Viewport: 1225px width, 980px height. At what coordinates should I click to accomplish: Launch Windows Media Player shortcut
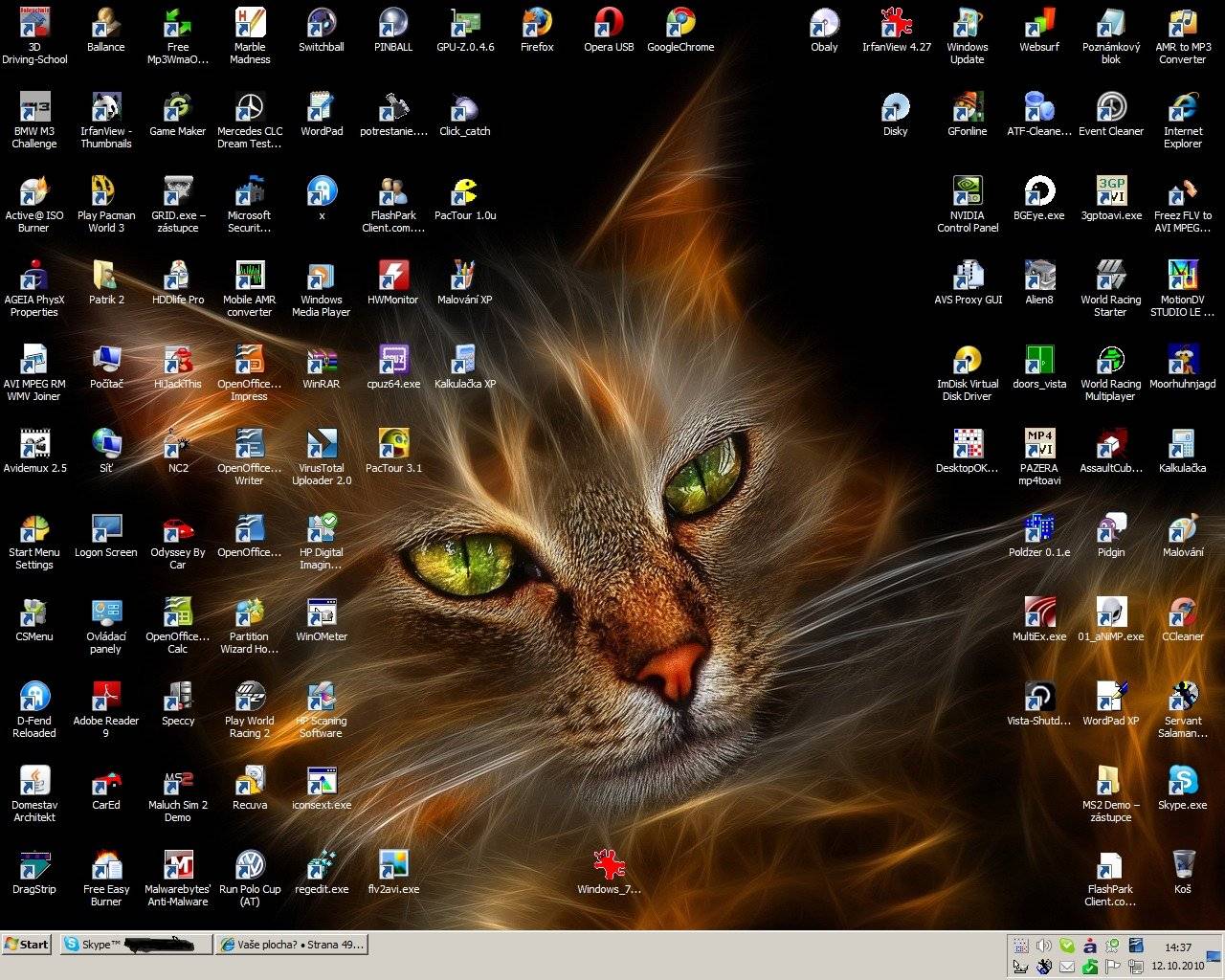[322, 277]
